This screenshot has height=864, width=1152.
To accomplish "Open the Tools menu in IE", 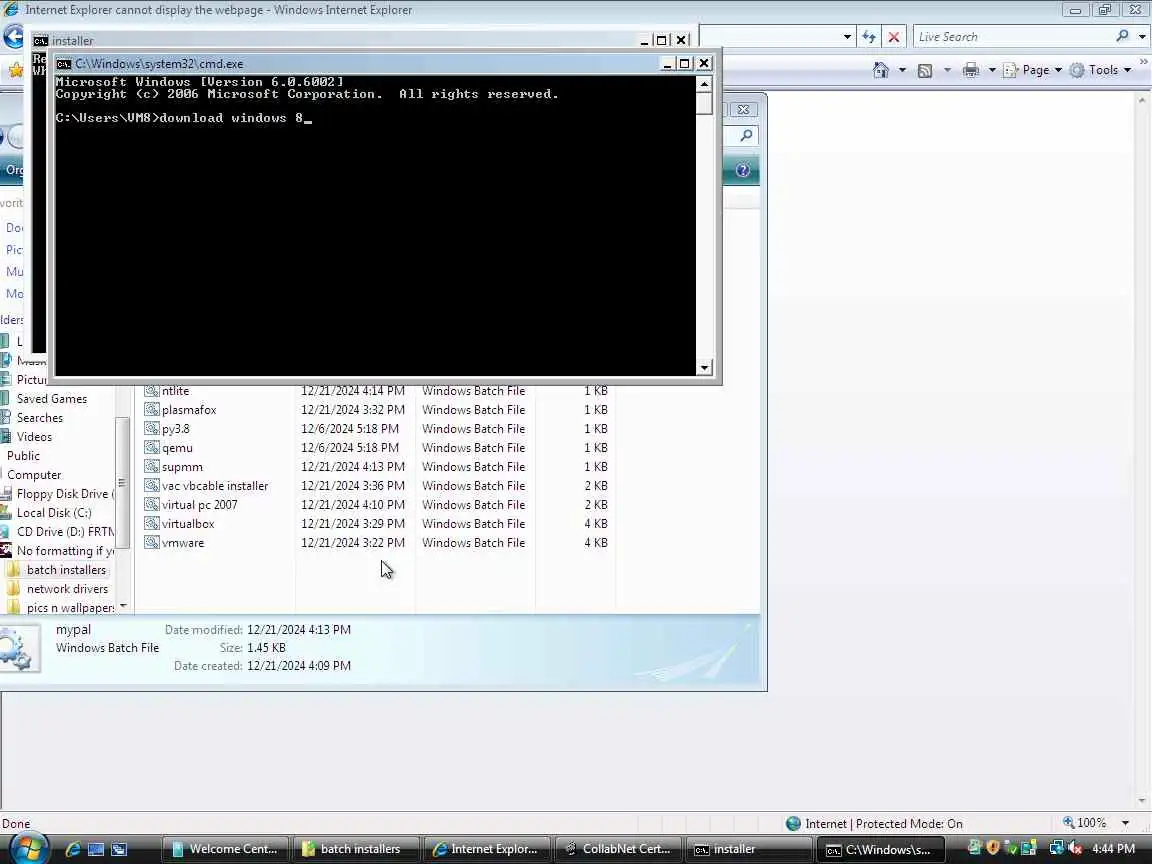I will (x=1101, y=70).
